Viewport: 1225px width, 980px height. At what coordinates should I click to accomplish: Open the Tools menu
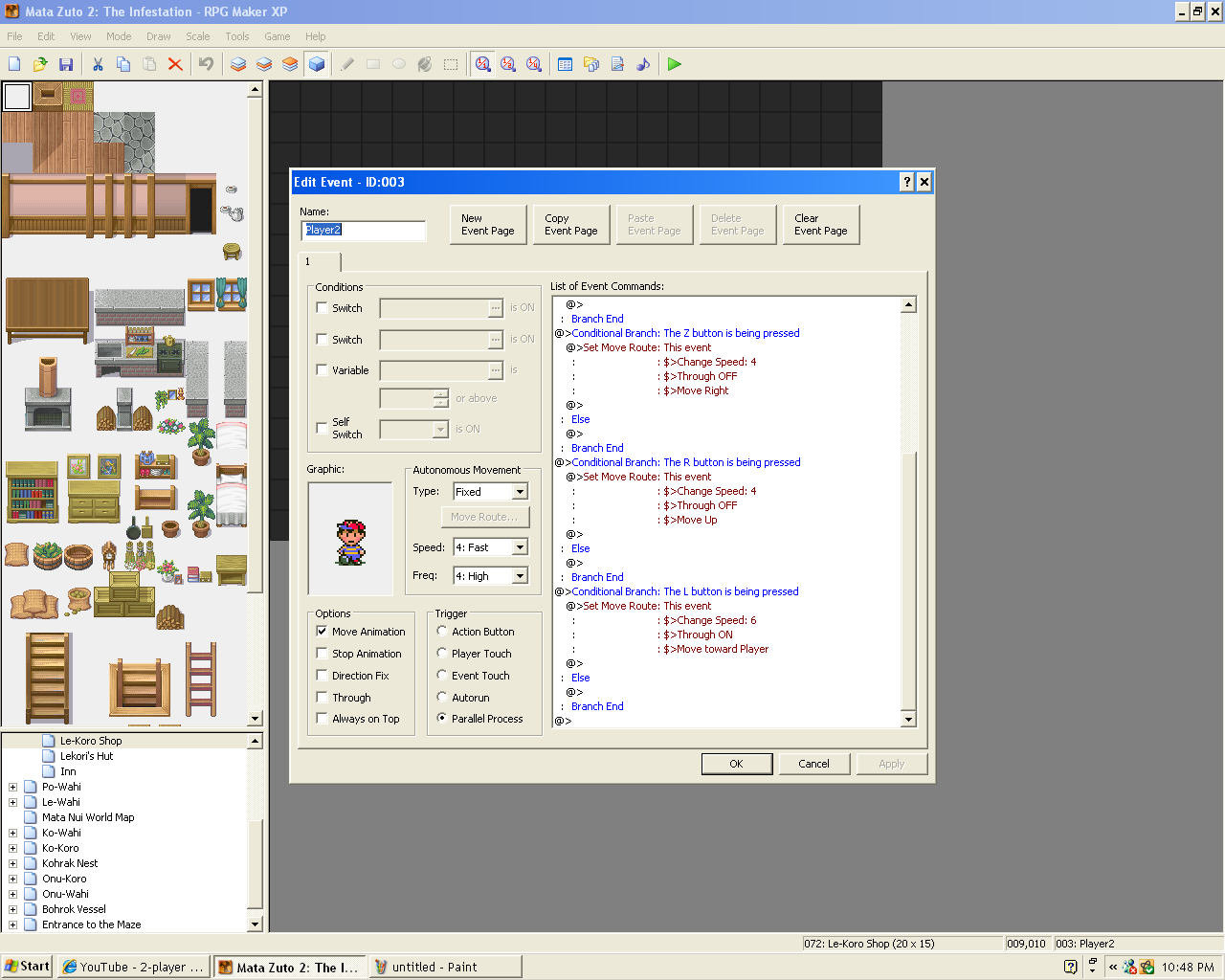pyautogui.click(x=236, y=36)
